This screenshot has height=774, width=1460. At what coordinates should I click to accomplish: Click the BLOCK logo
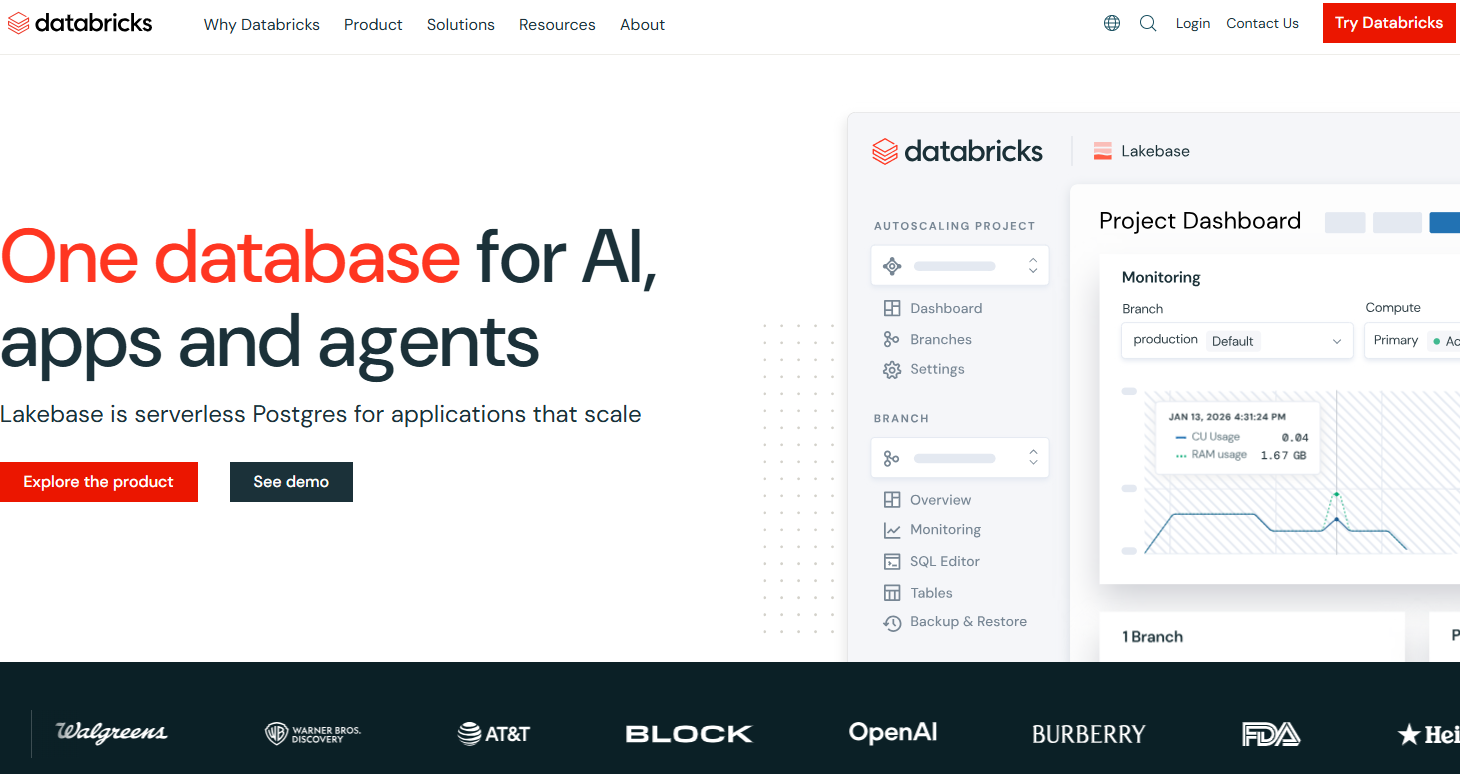point(689,734)
